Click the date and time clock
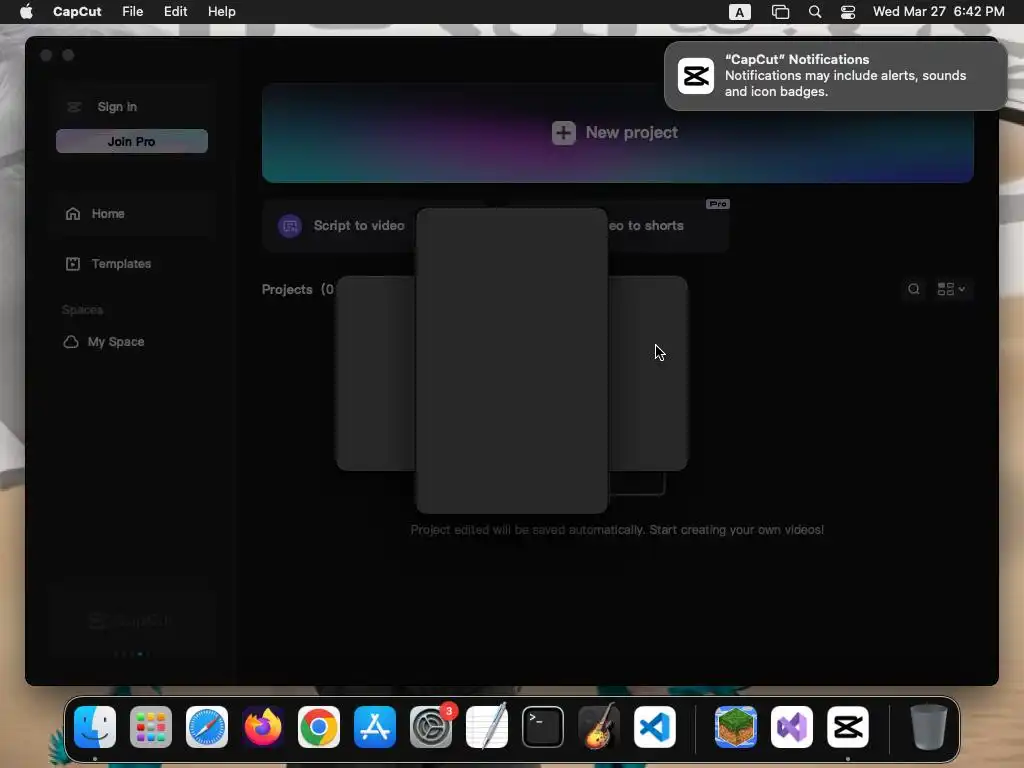The width and height of the screenshot is (1024, 768). click(938, 12)
